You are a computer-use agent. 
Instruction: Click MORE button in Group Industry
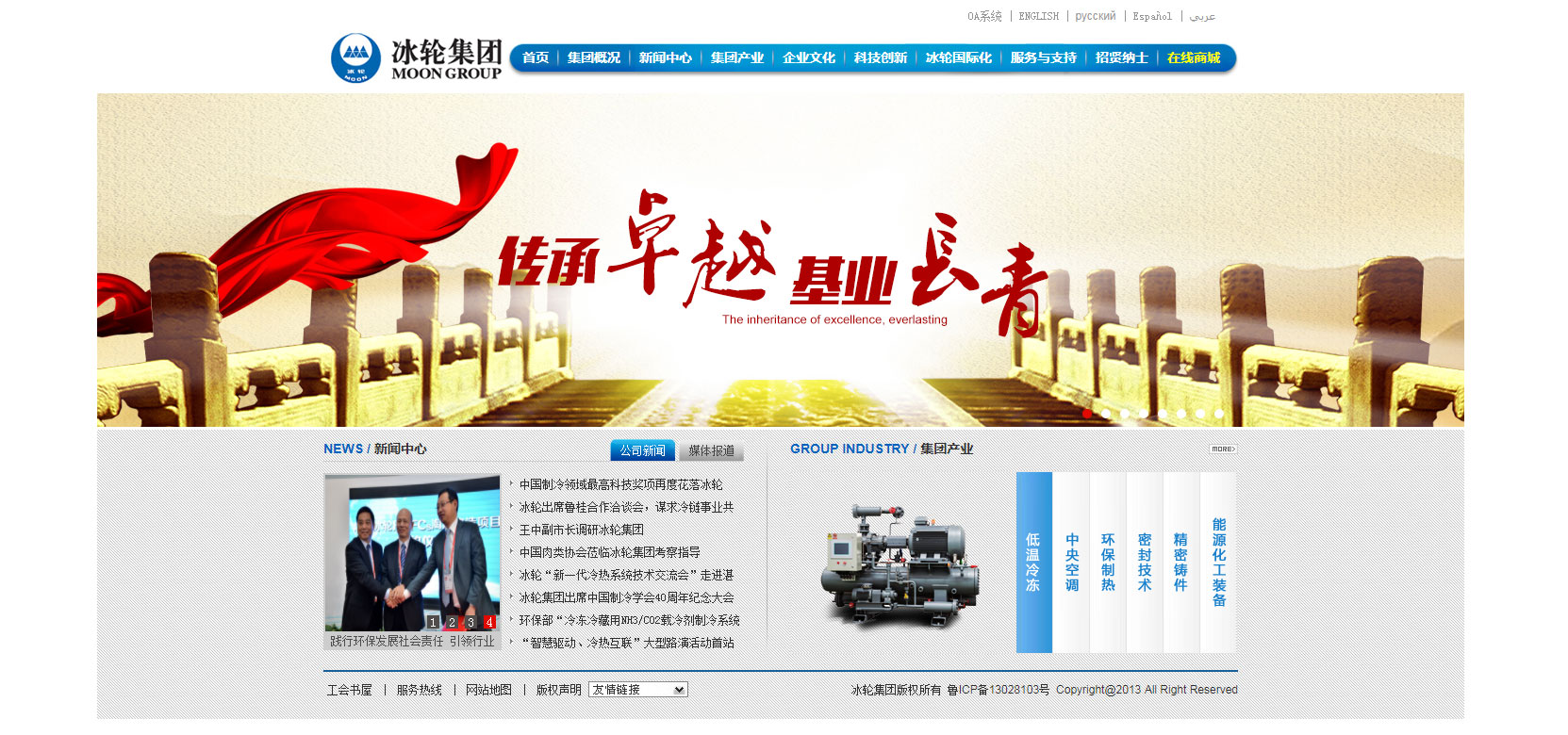(1223, 449)
